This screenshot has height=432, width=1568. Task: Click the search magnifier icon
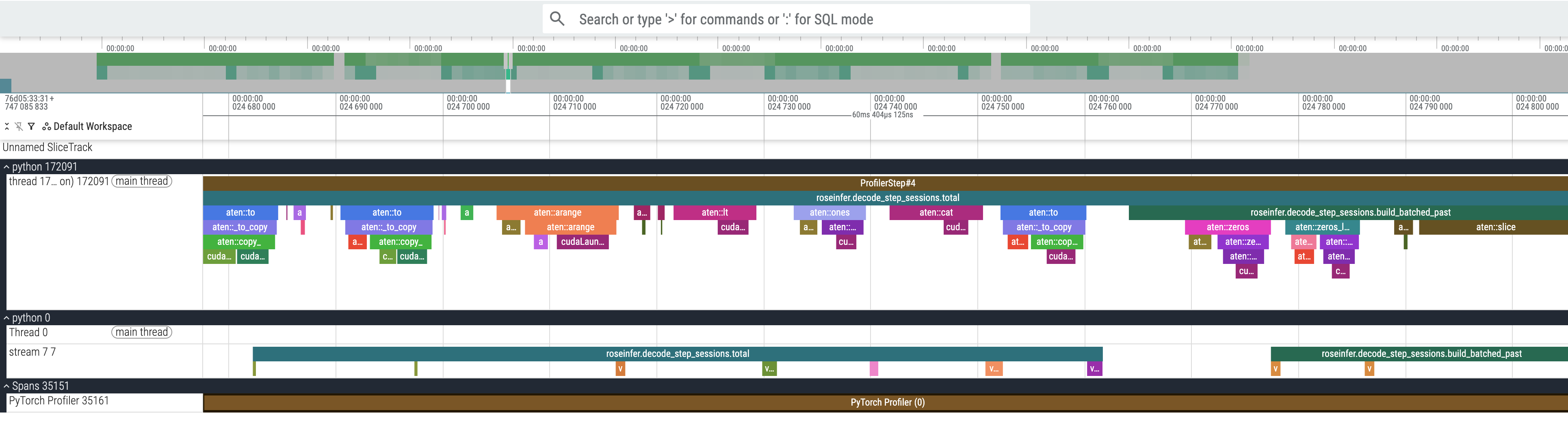click(557, 19)
